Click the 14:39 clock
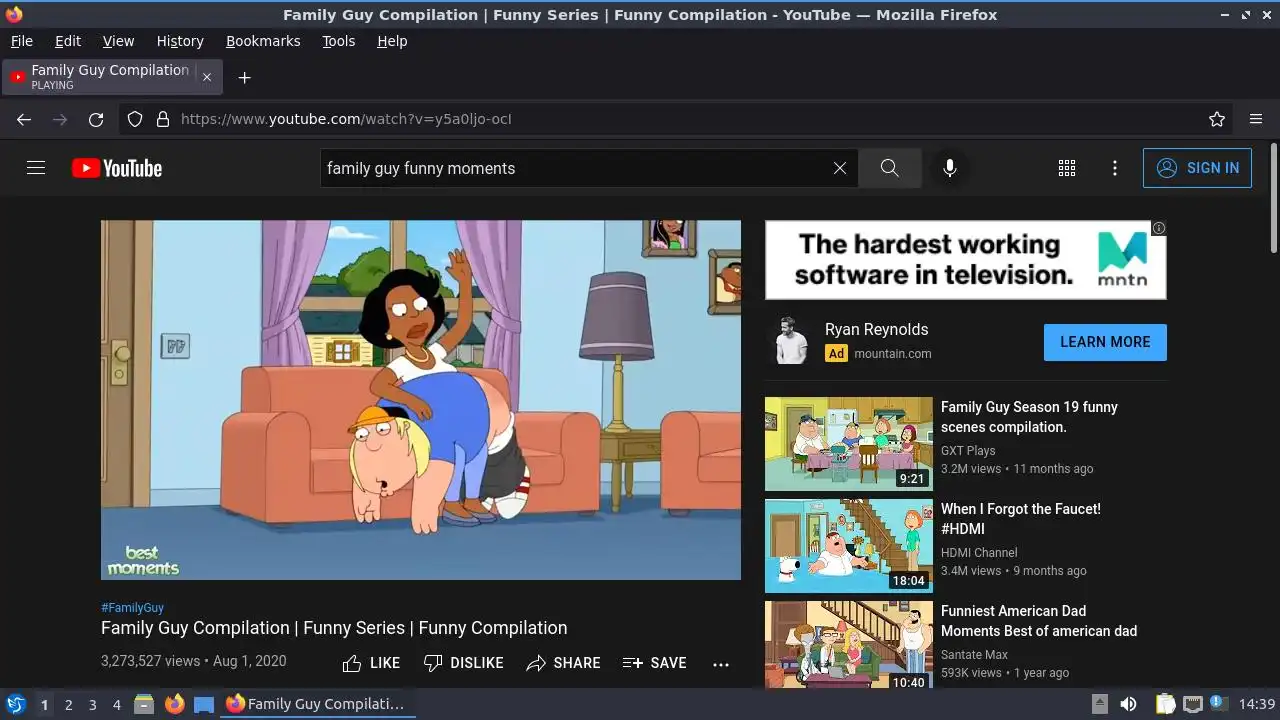1280x720 pixels. pyautogui.click(x=1257, y=704)
